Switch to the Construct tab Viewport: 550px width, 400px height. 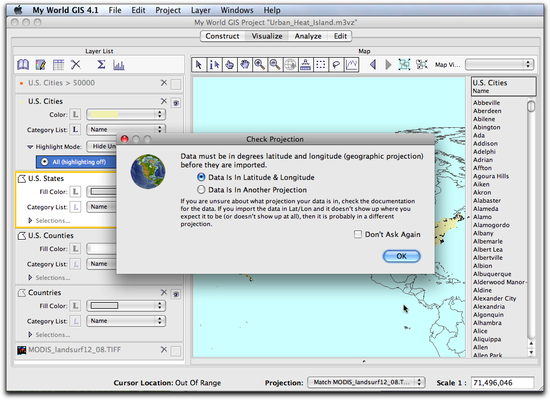point(222,36)
